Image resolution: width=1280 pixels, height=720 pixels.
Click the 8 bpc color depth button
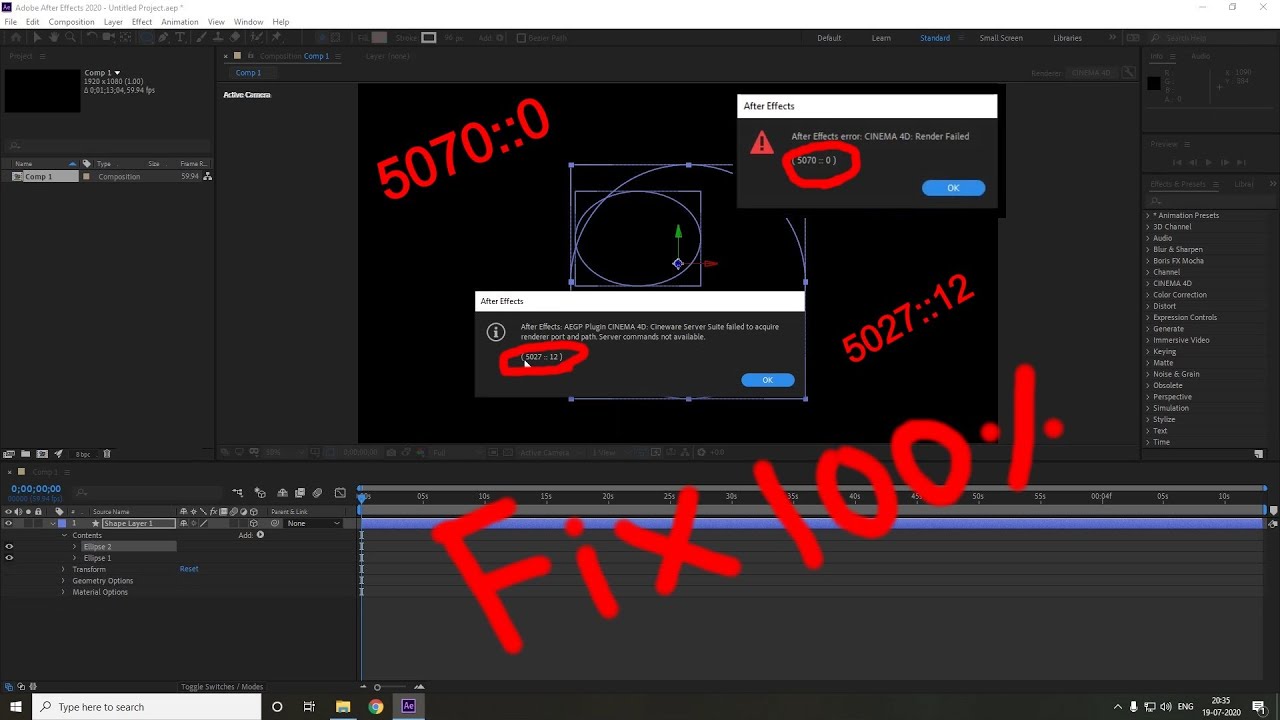82,453
